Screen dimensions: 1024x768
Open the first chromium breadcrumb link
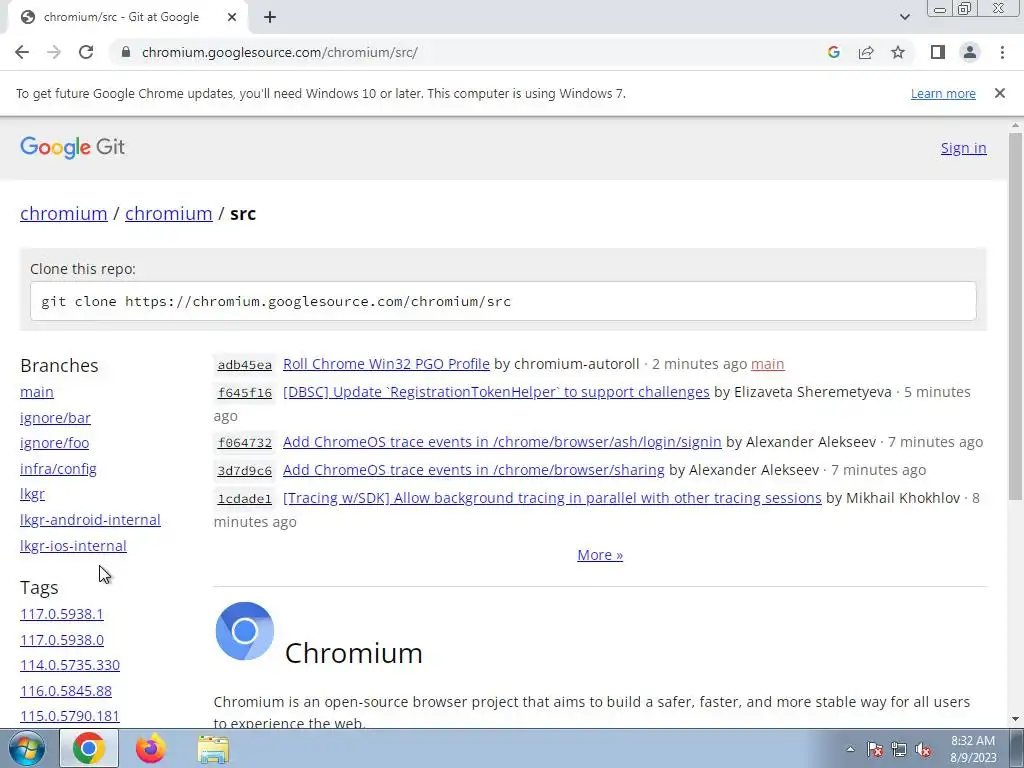point(63,214)
